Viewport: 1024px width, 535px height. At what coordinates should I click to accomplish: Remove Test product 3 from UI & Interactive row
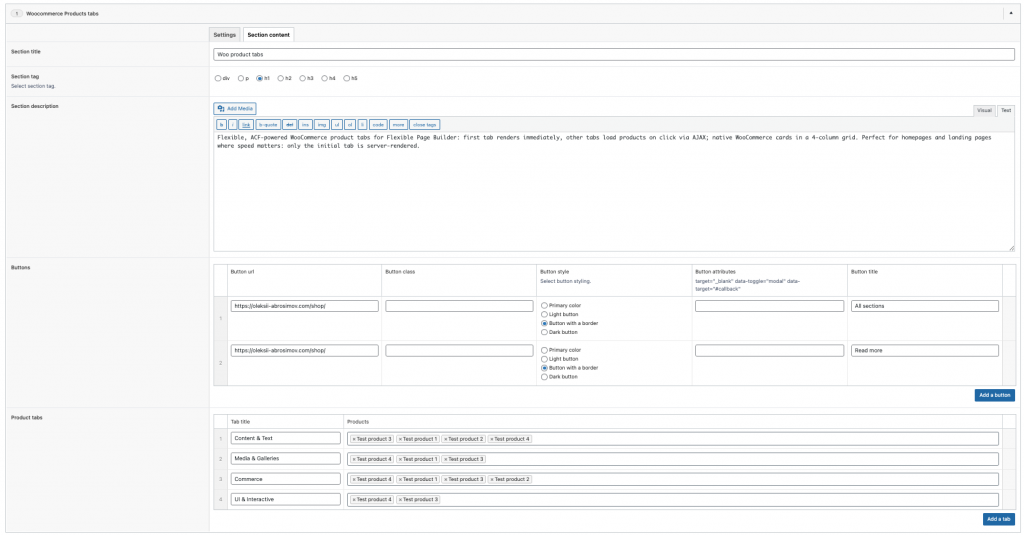(400, 500)
